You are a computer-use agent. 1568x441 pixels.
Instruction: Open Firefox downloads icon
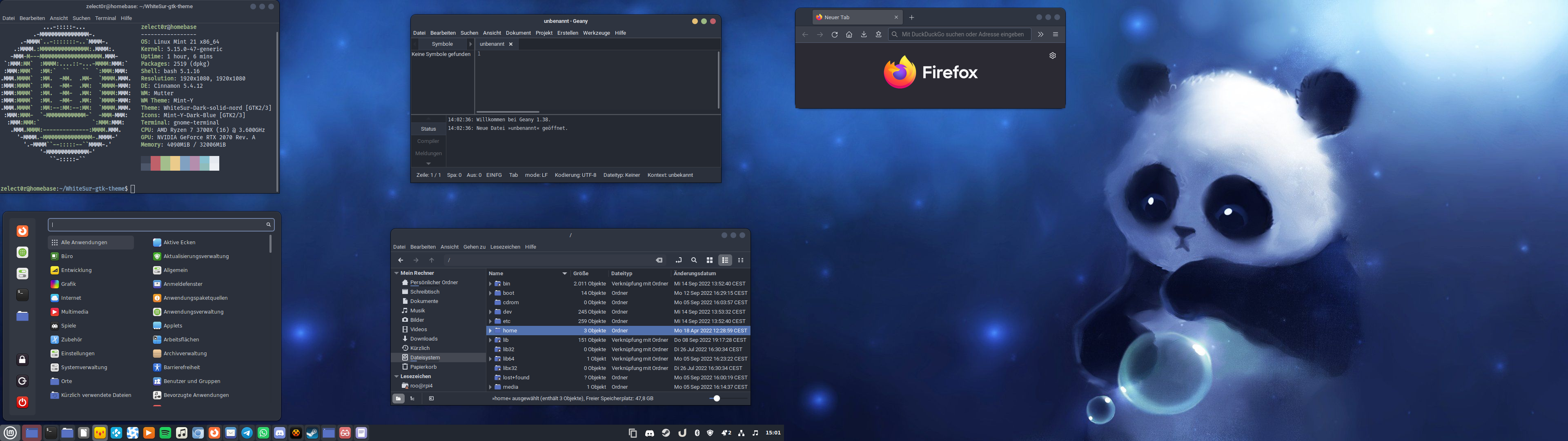[x=864, y=35]
